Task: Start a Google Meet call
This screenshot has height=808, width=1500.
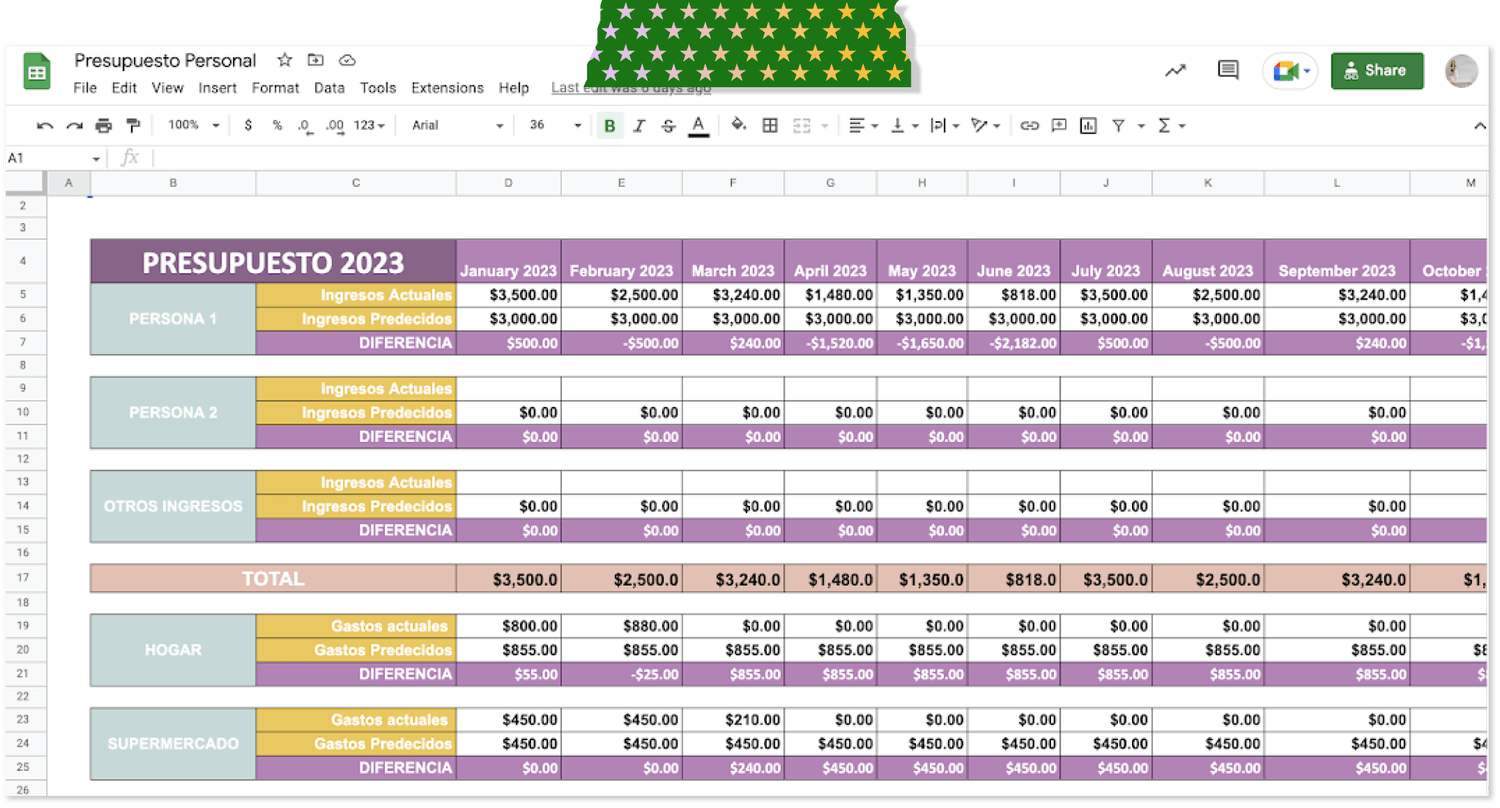Action: (1291, 71)
